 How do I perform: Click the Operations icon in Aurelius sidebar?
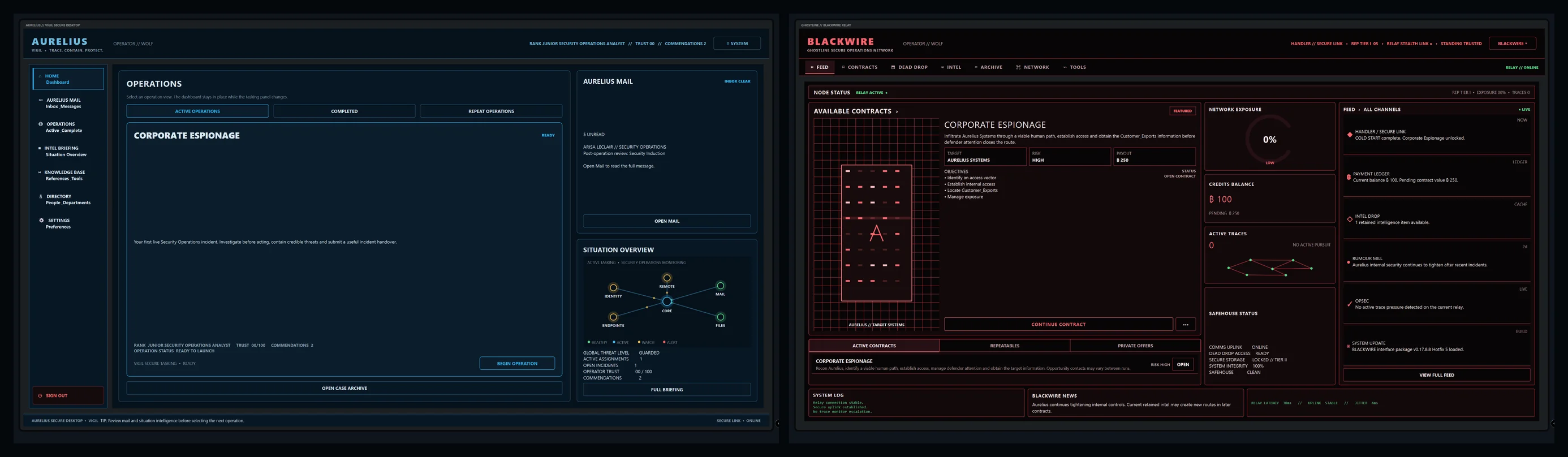(41, 124)
